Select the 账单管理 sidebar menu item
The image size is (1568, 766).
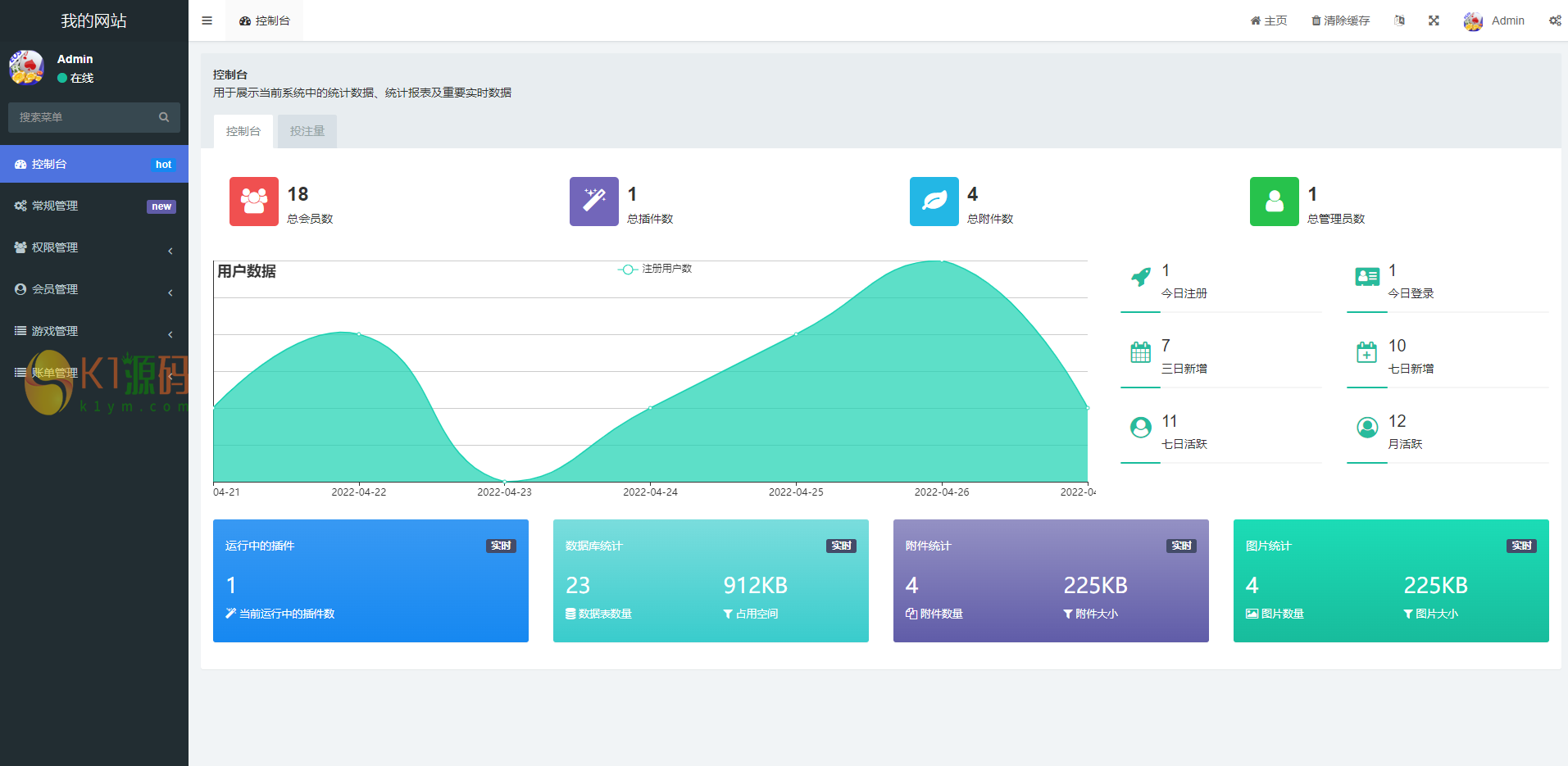[93, 373]
